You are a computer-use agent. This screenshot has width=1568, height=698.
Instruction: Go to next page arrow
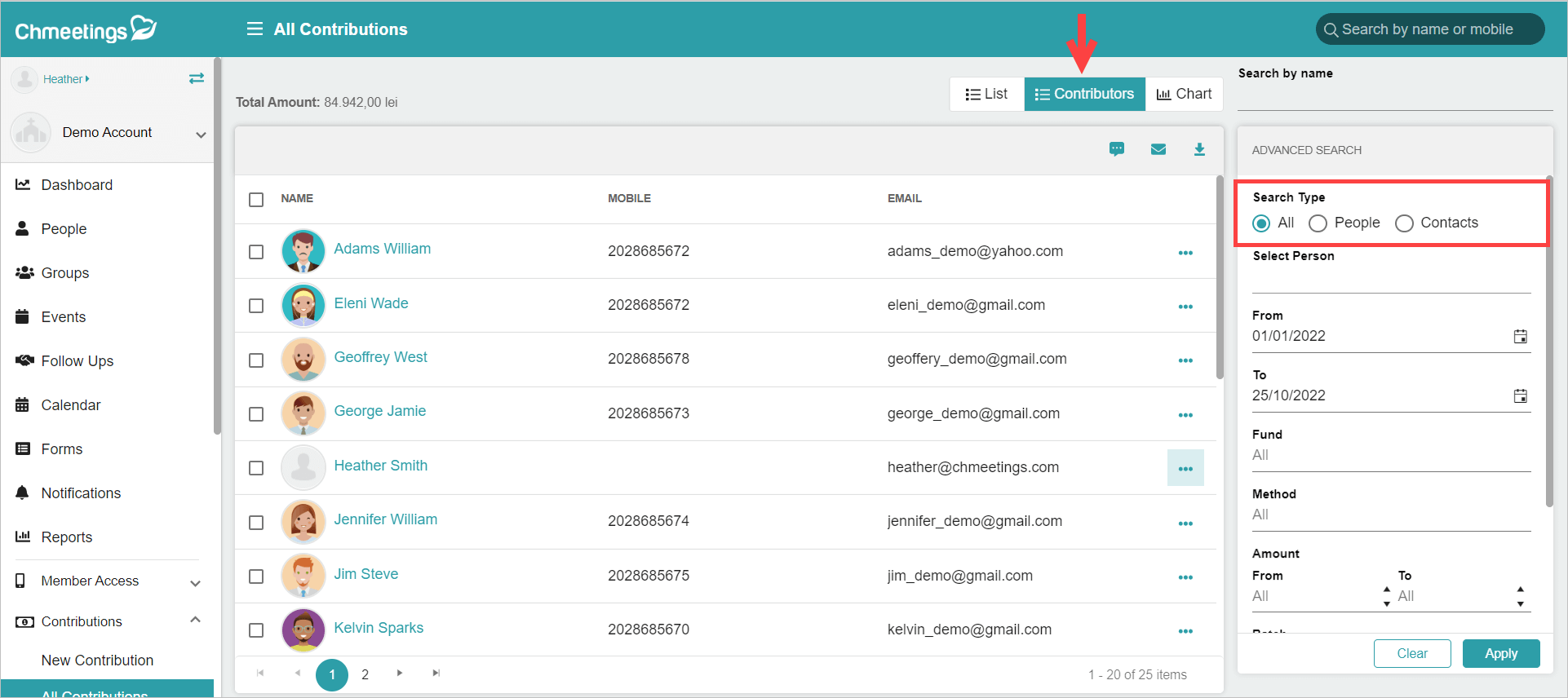coord(400,673)
